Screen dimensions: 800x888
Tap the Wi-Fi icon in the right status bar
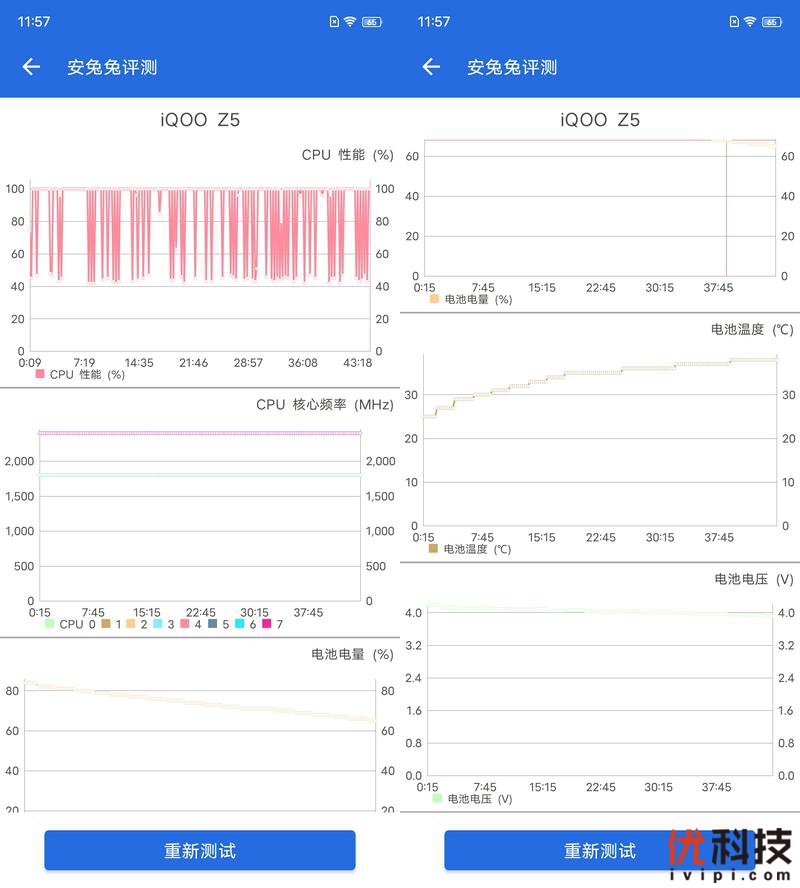click(x=750, y=21)
